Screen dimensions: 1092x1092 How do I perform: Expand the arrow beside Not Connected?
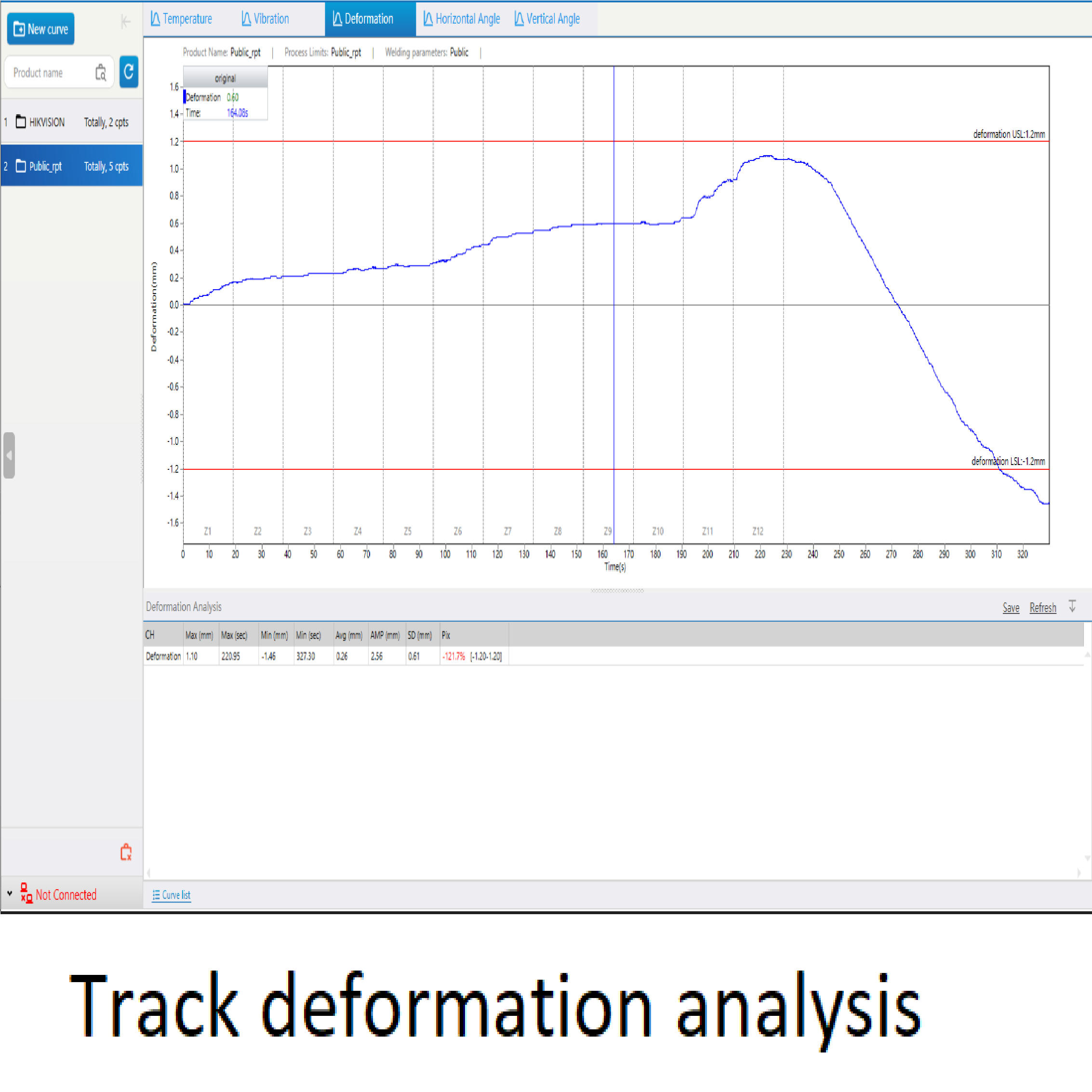10,893
